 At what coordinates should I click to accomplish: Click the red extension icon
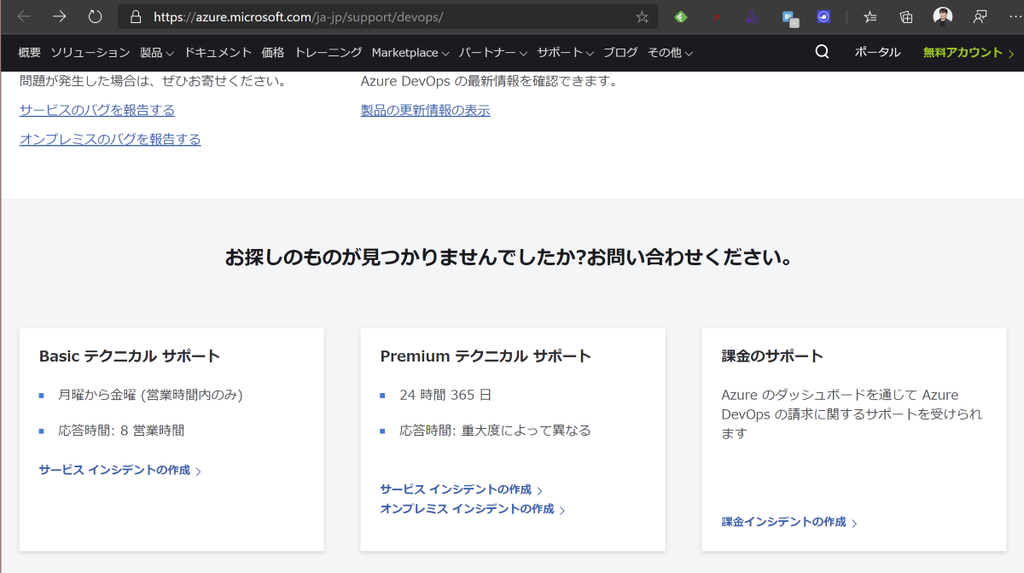716,17
